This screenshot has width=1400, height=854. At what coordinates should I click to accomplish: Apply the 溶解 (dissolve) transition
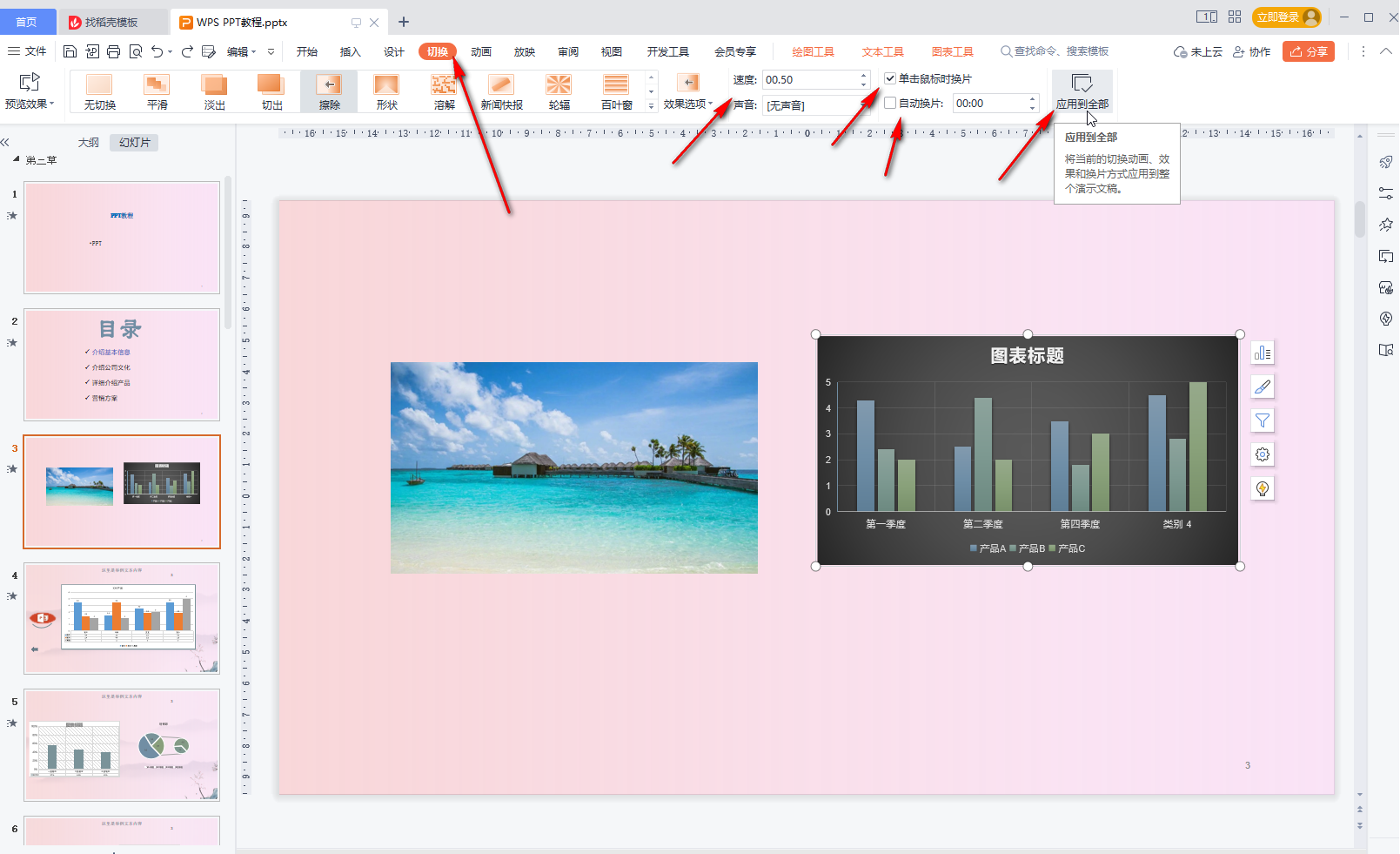[x=444, y=91]
